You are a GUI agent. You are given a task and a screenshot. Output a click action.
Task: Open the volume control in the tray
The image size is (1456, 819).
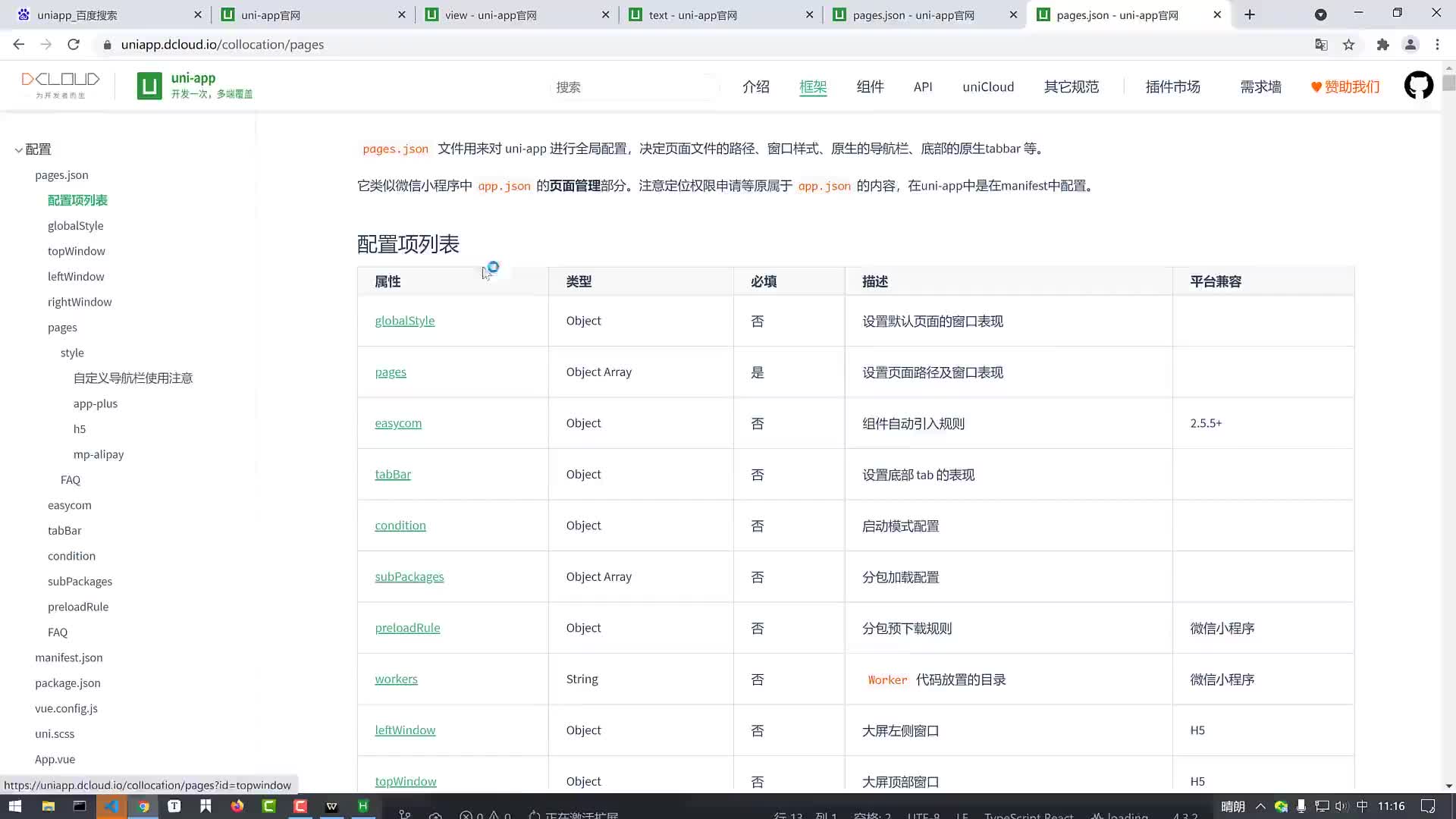point(1341,806)
